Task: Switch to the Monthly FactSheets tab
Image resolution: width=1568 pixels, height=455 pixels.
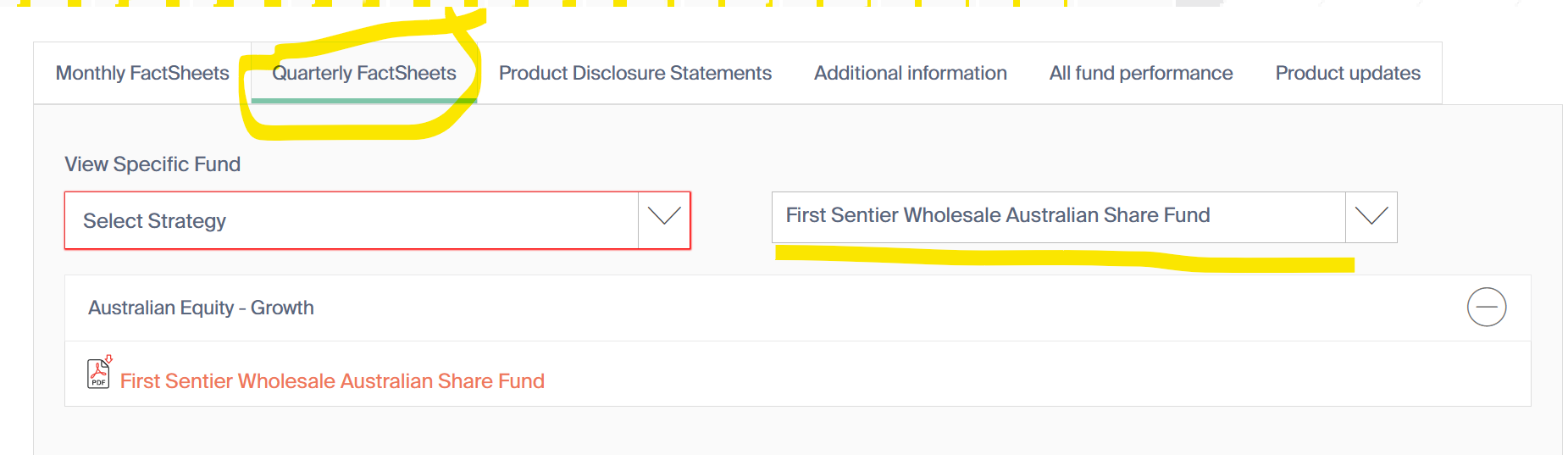Action: point(142,73)
